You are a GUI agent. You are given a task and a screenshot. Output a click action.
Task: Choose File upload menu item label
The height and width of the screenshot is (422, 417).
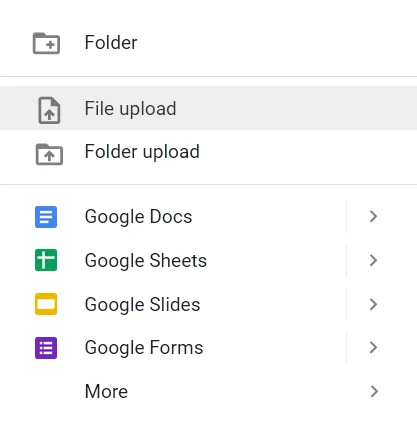(130, 109)
